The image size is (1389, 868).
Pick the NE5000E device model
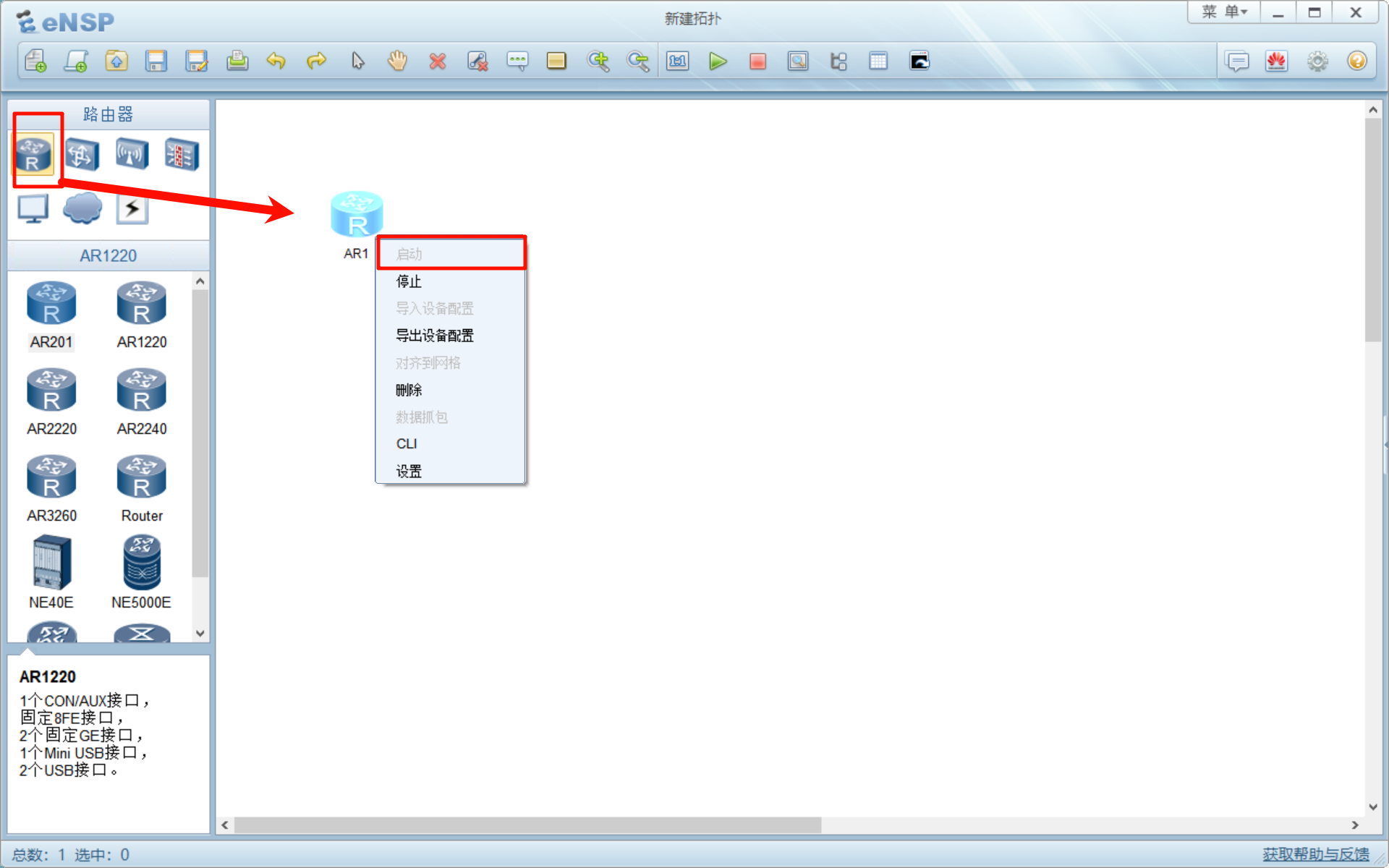142,572
